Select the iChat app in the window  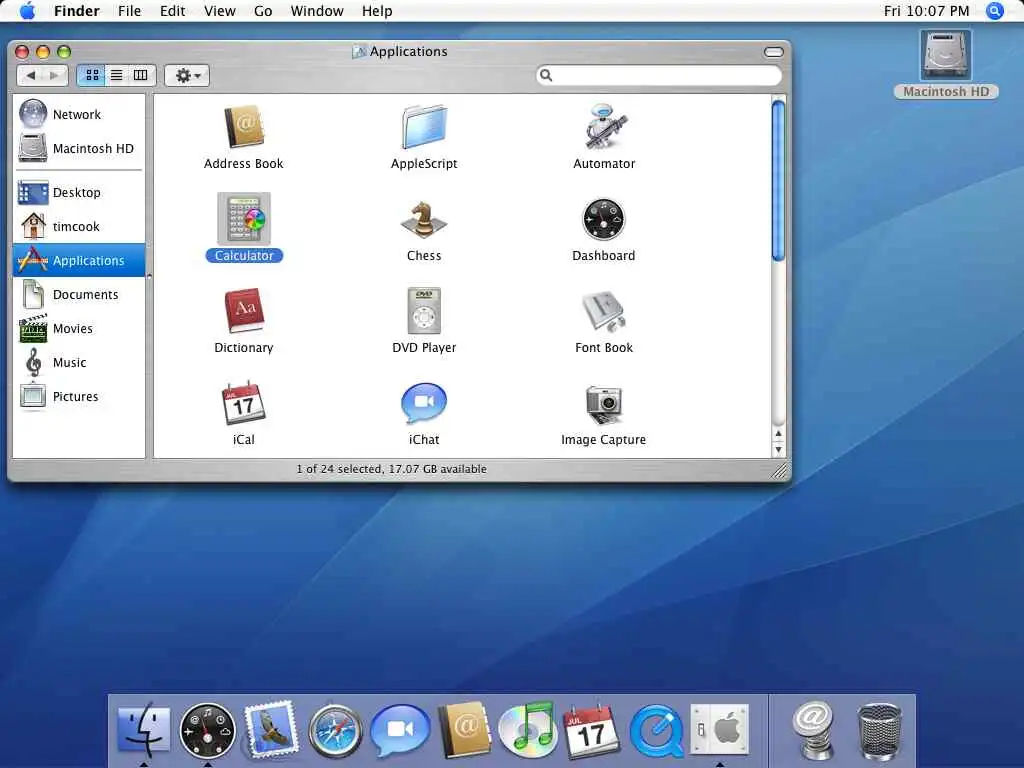coord(424,403)
